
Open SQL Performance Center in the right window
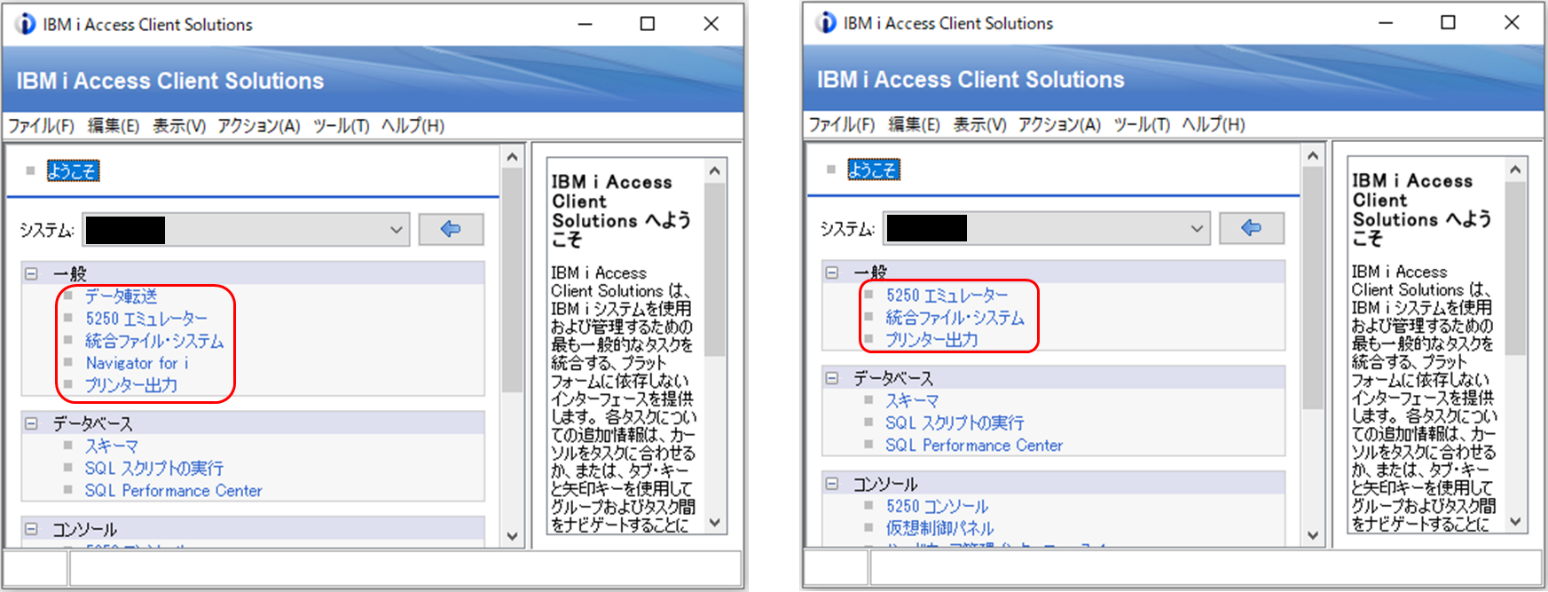[x=975, y=445]
